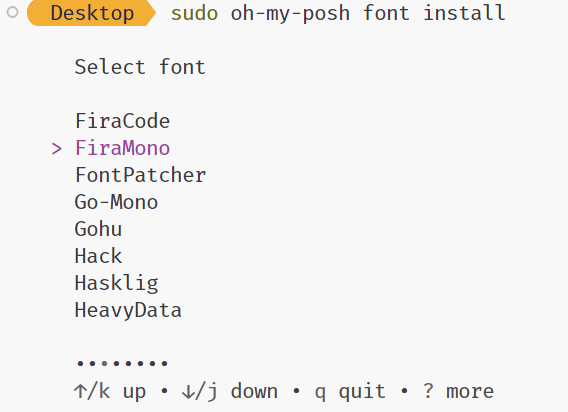Click the word sudo in the command
Image resolution: width=568 pixels, height=412 pixels.
pos(194,13)
